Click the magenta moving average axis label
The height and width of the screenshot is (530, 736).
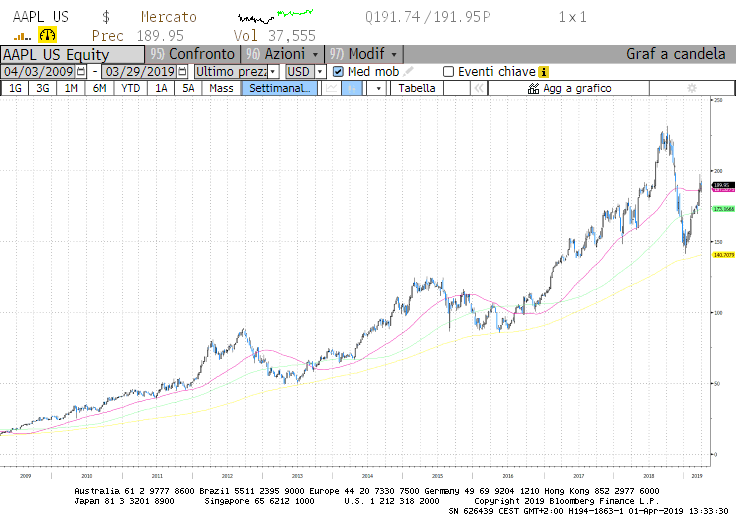(723, 190)
